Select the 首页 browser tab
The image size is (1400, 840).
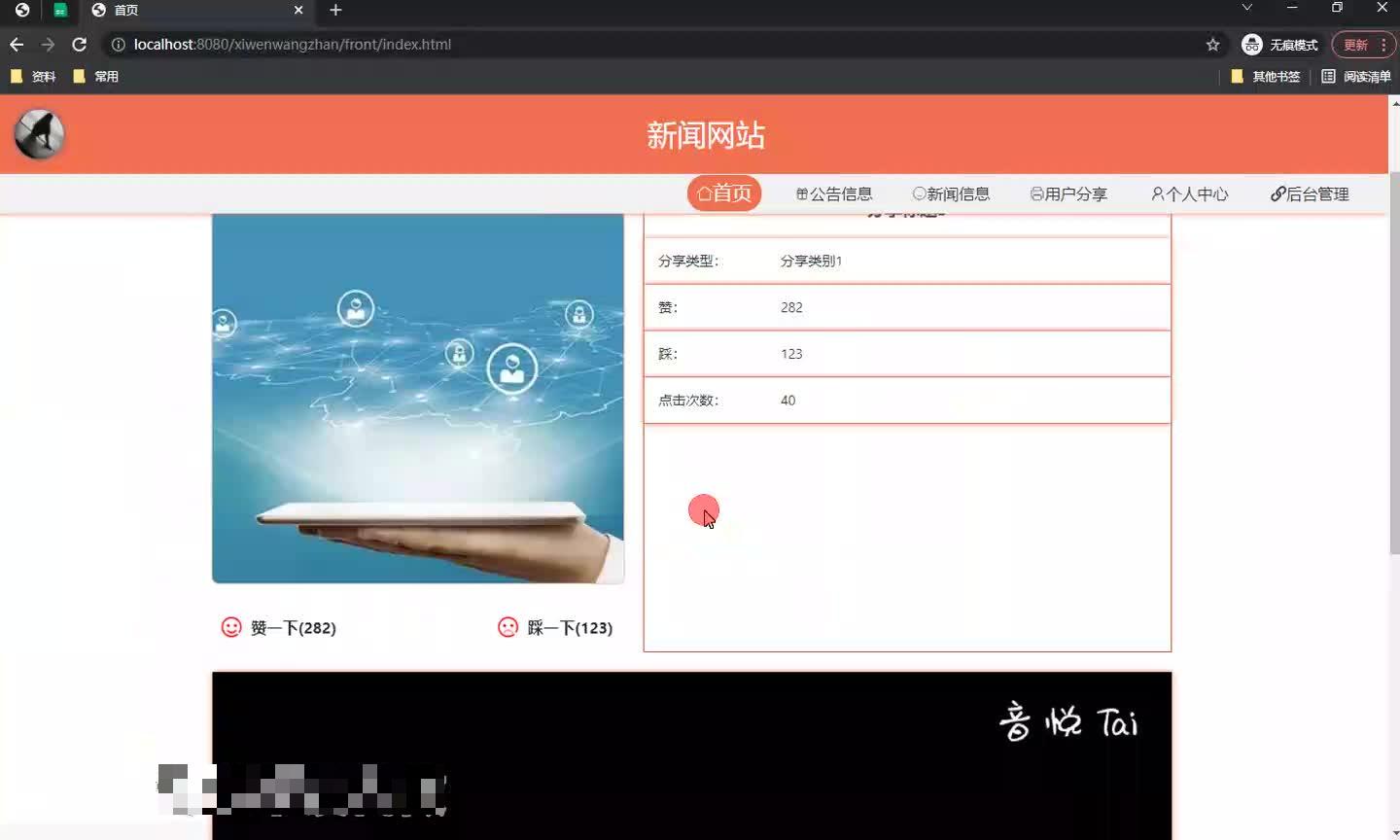[x=197, y=10]
